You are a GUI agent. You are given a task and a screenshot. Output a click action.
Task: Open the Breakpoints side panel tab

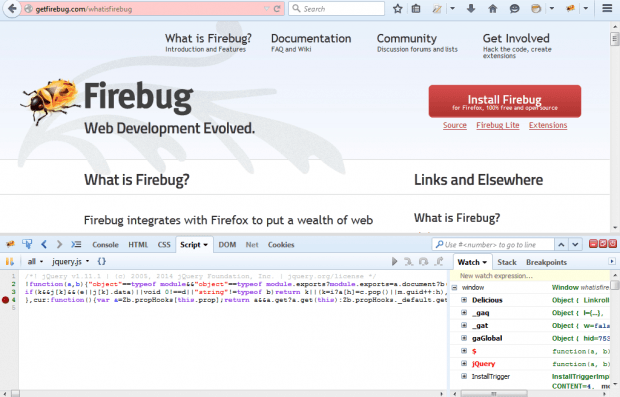click(546, 262)
